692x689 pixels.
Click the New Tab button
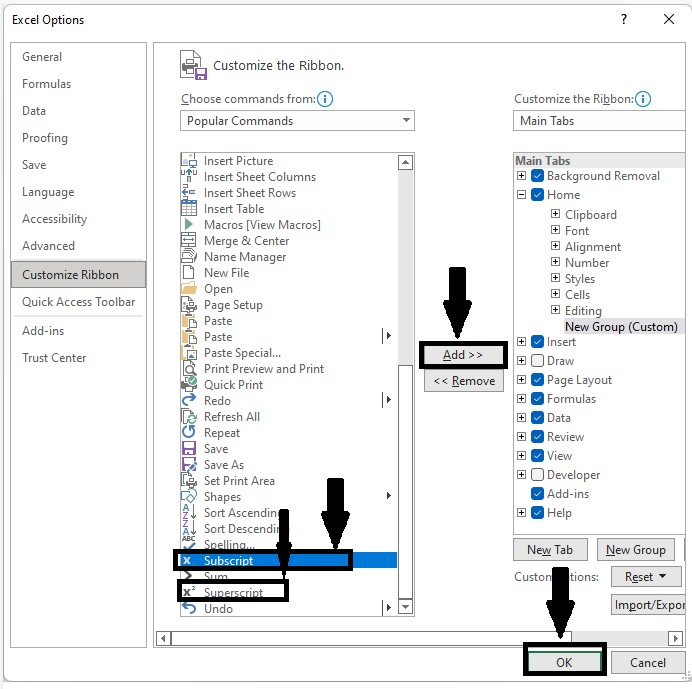pyautogui.click(x=550, y=550)
